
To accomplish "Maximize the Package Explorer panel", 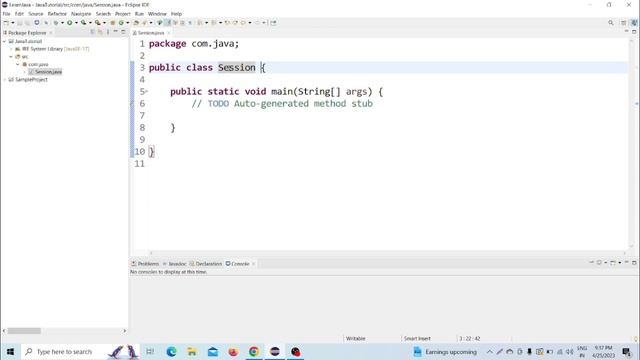I will 123,32.
